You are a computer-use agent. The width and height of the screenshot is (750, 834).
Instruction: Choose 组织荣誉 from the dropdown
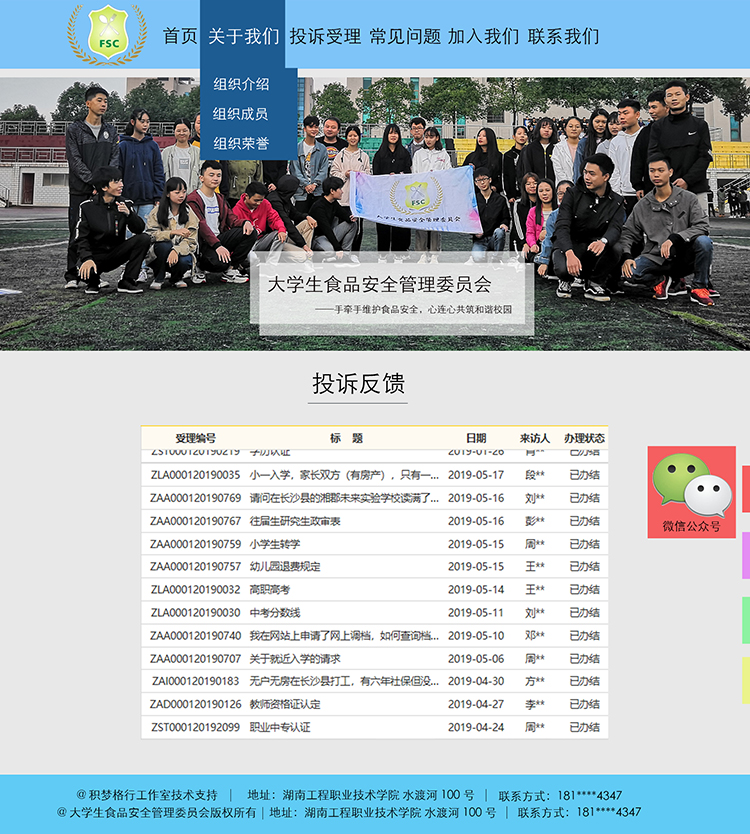click(x=241, y=144)
